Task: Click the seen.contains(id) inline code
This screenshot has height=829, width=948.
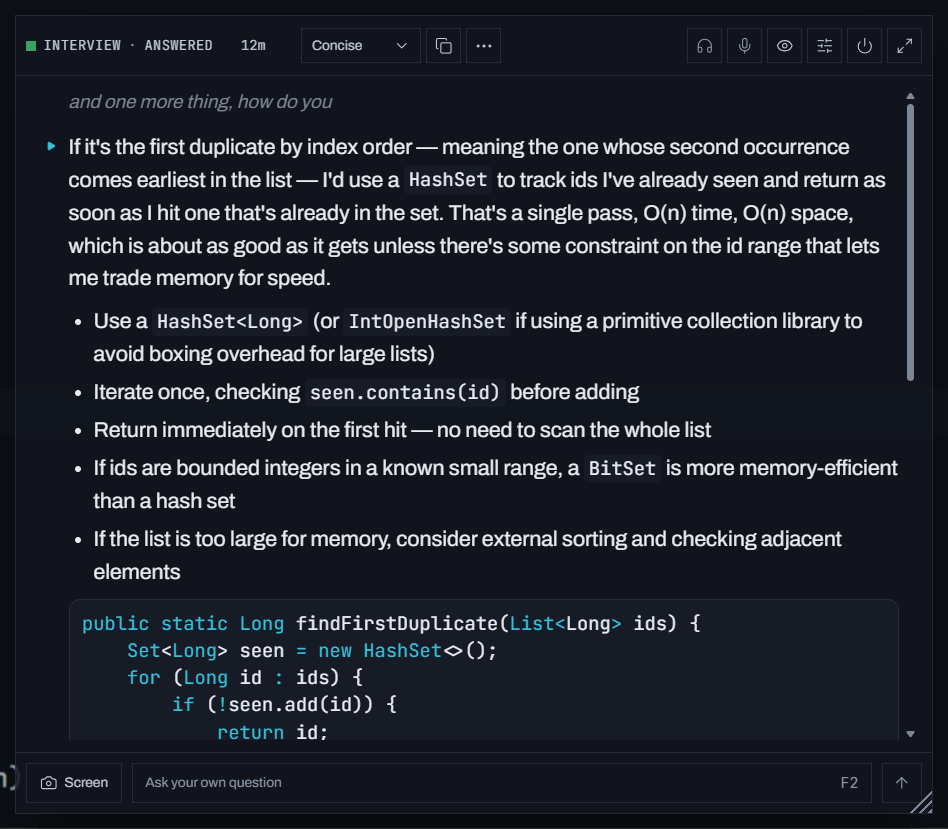Action: pos(404,392)
